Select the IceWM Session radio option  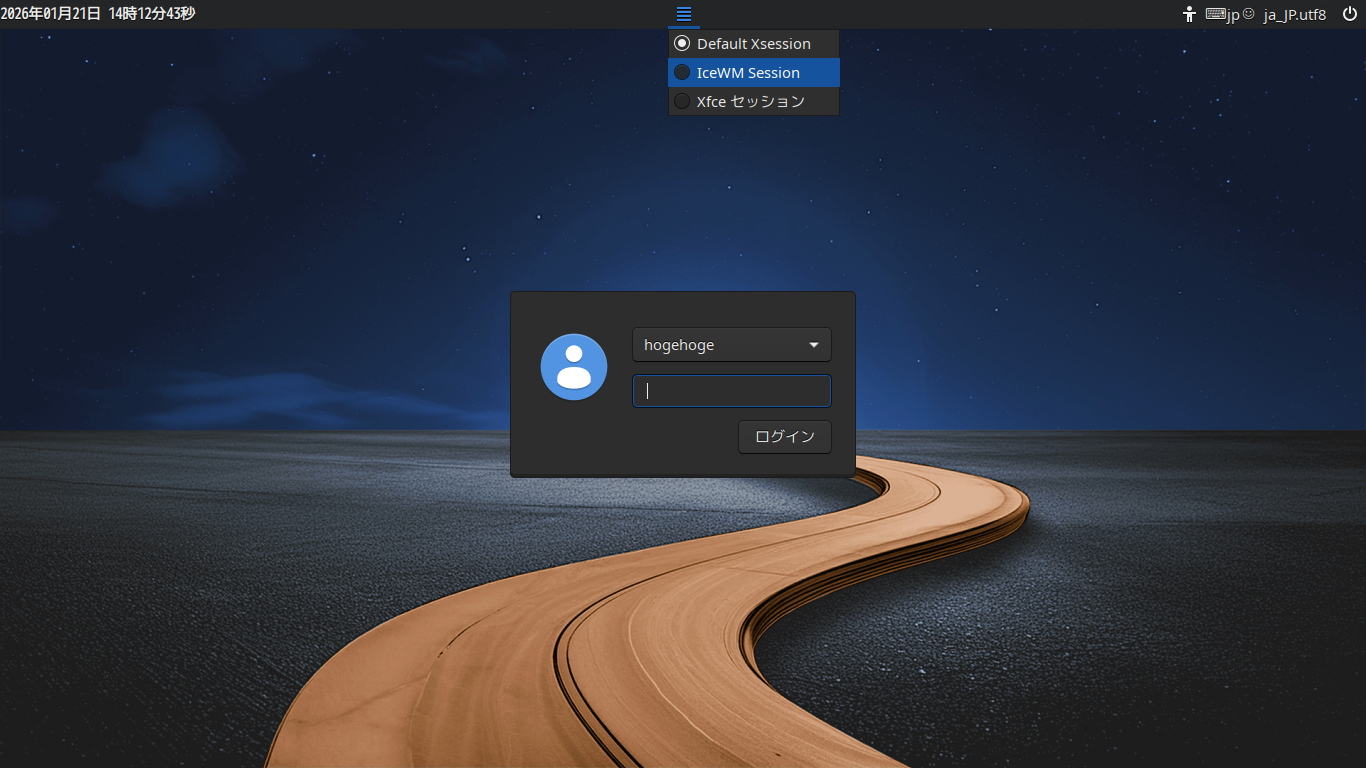pos(754,72)
